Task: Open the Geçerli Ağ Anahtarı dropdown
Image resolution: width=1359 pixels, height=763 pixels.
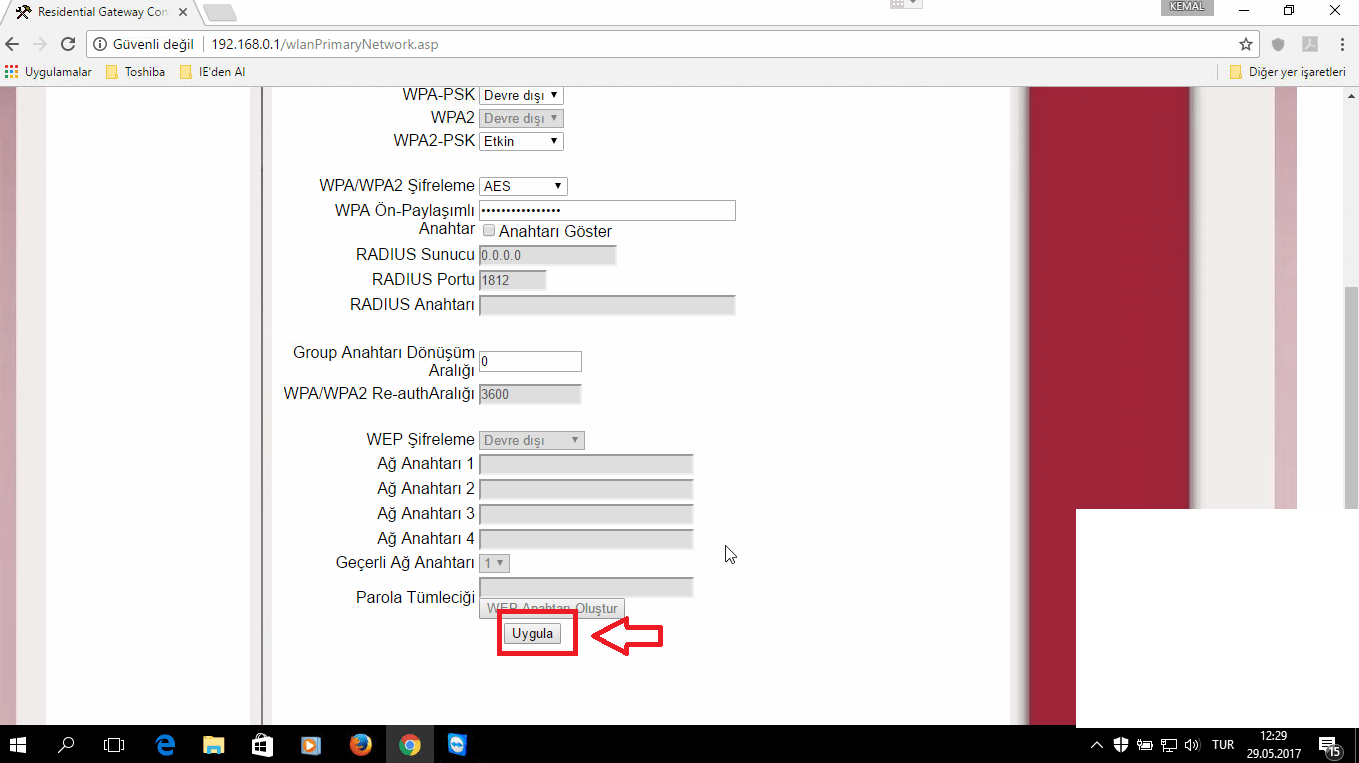Action: 494,563
